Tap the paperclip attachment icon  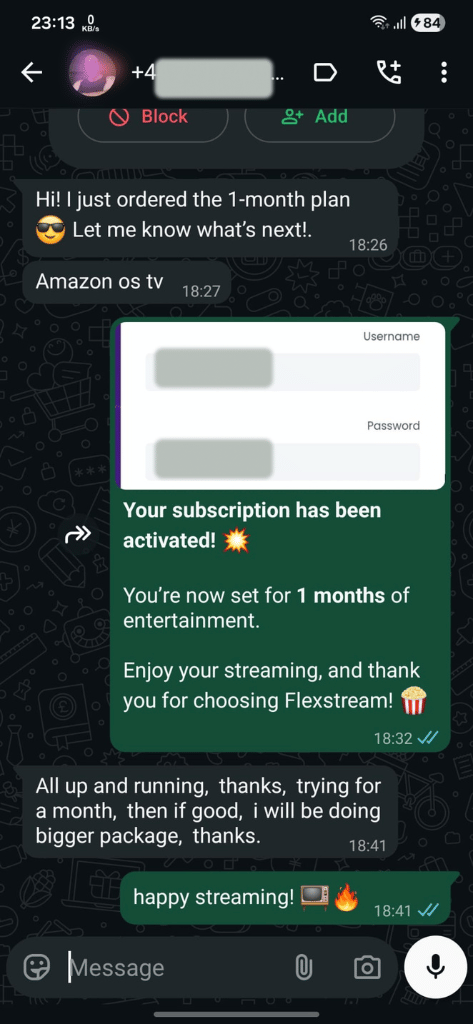pyautogui.click(x=303, y=967)
